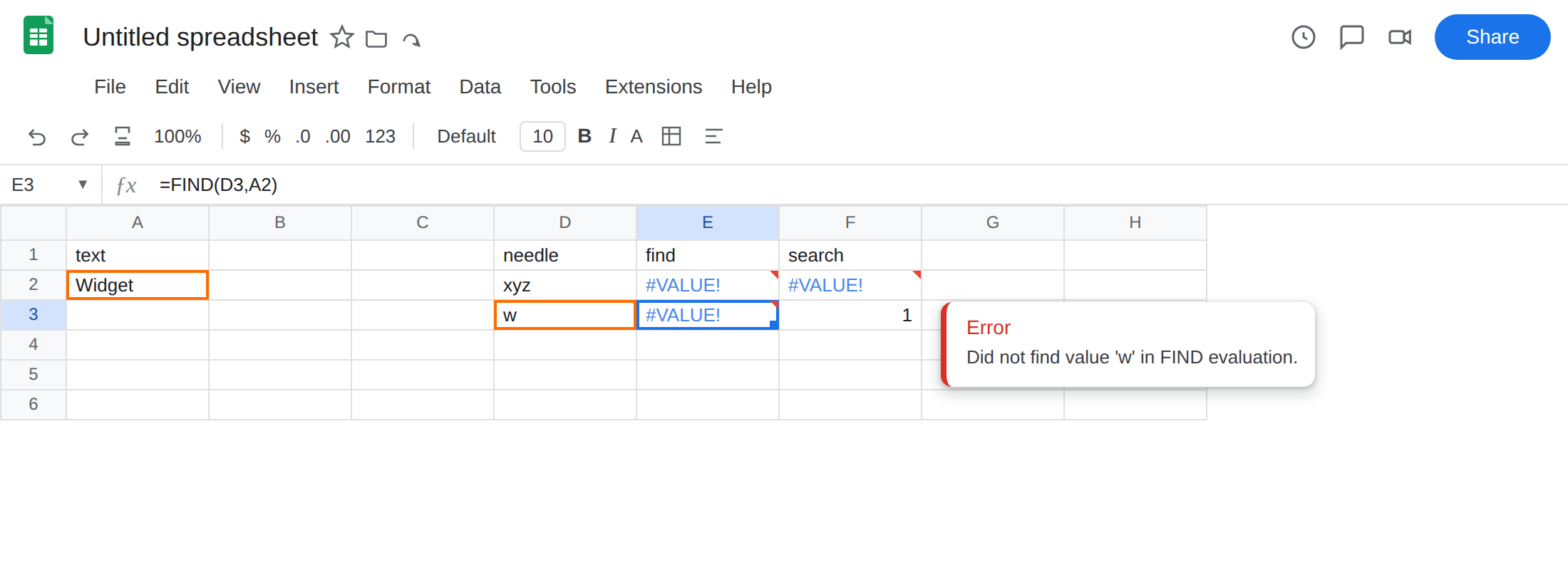Open the Format menu
This screenshot has height=570, width=1568.
point(398,87)
